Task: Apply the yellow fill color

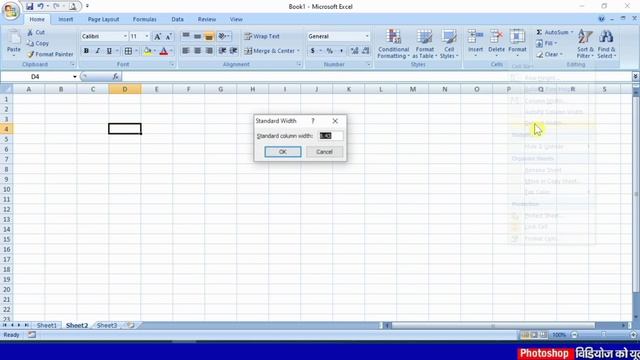Action: (148, 51)
